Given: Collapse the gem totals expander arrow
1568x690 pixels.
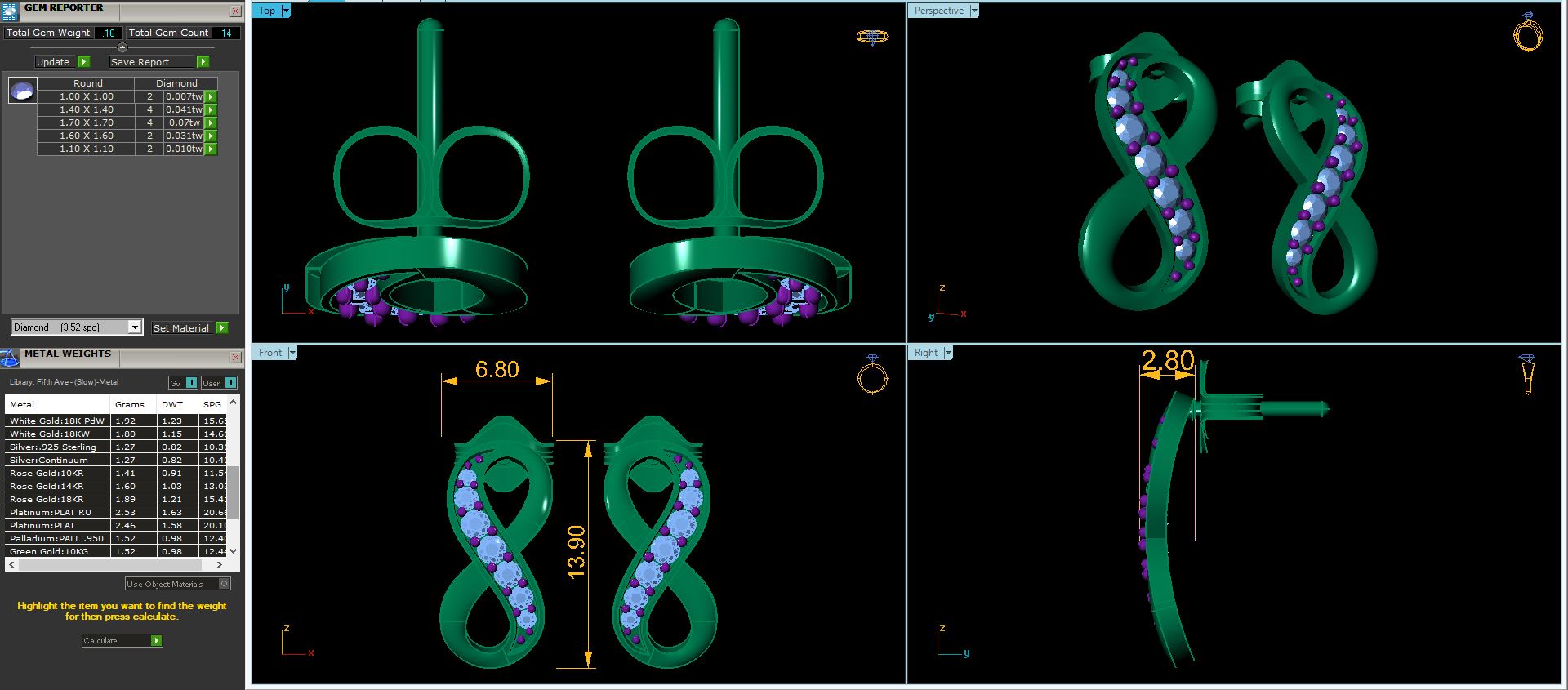Looking at the screenshot, I should pyautogui.click(x=122, y=47).
